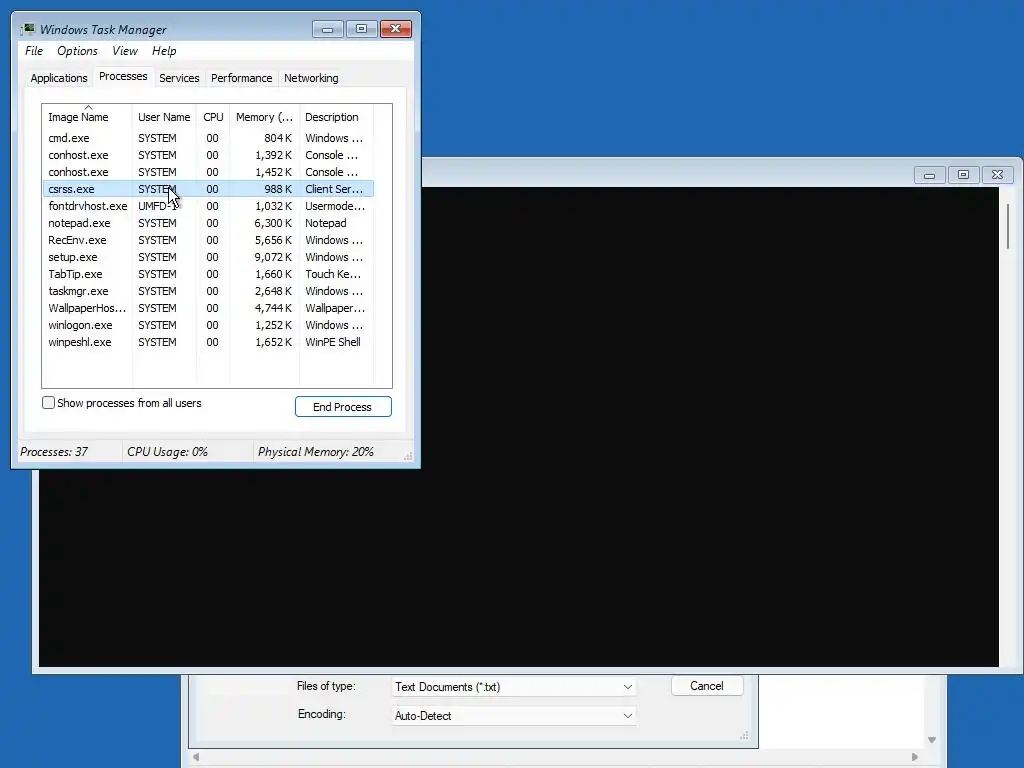Select the taskmgr.exe process
This screenshot has width=1024, height=768.
click(208, 291)
